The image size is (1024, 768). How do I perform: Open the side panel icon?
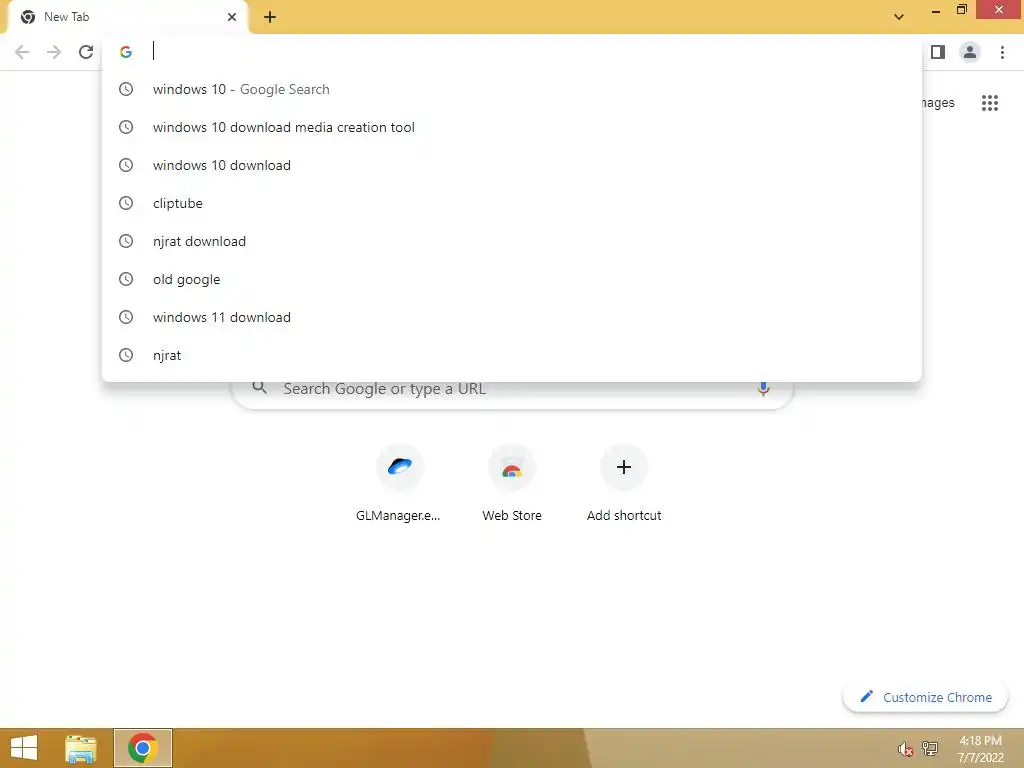pyautogui.click(x=938, y=52)
